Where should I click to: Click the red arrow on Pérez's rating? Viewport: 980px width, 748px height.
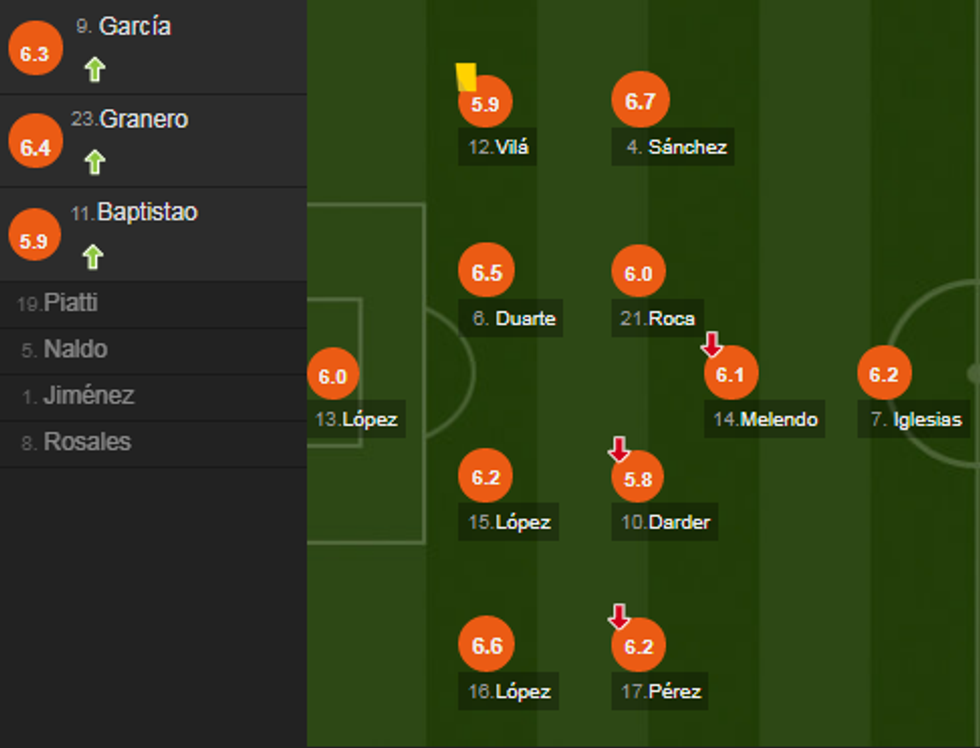point(619,617)
